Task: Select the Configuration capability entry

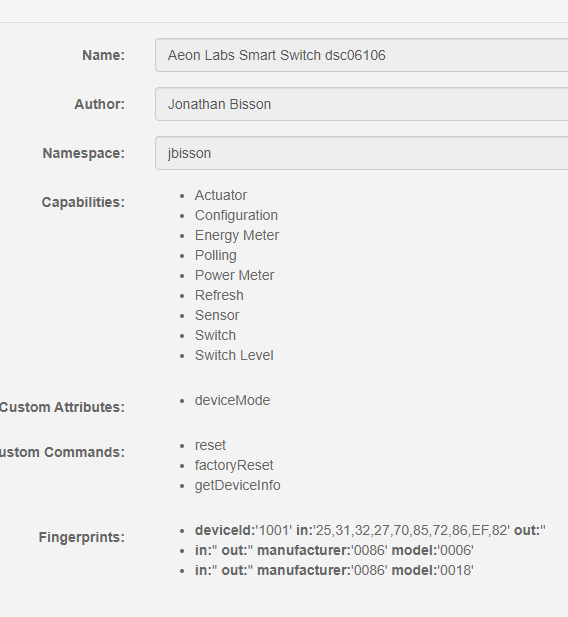Action: click(x=236, y=215)
